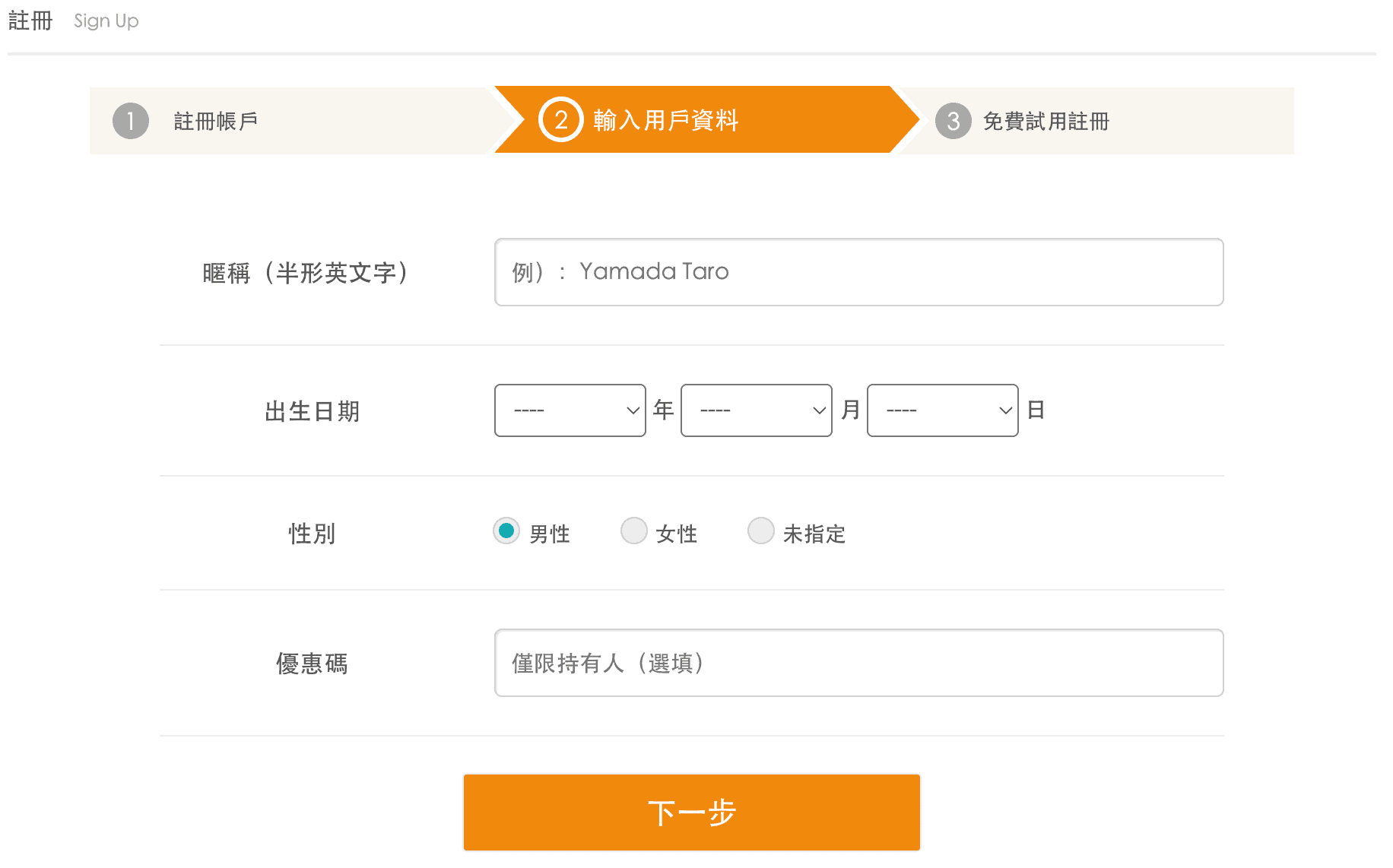This screenshot has height=868, width=1393.
Task: Click the step 3 免費試用註冊 circle icon
Action: (953, 120)
